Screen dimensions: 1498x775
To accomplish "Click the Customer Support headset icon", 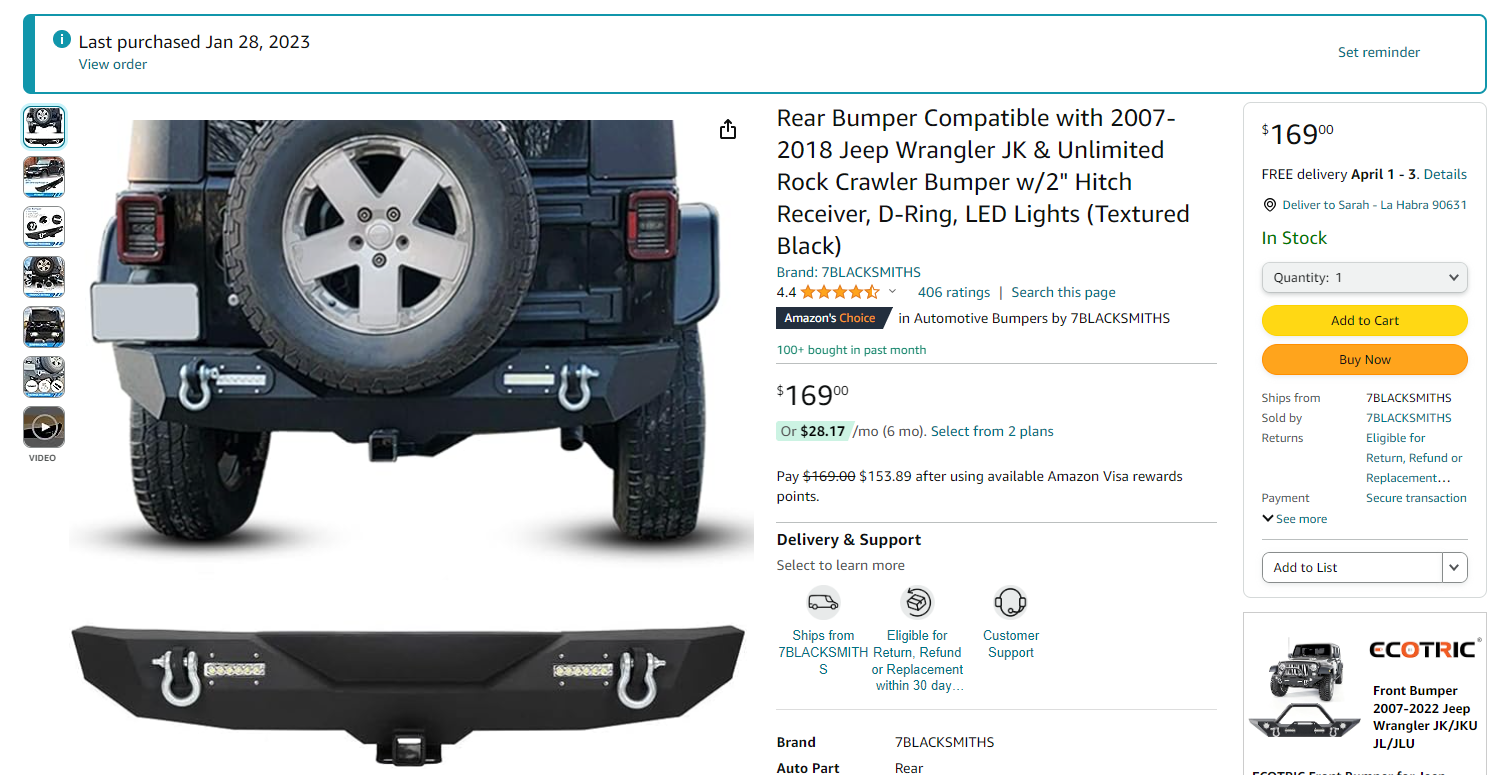I will point(1010,602).
